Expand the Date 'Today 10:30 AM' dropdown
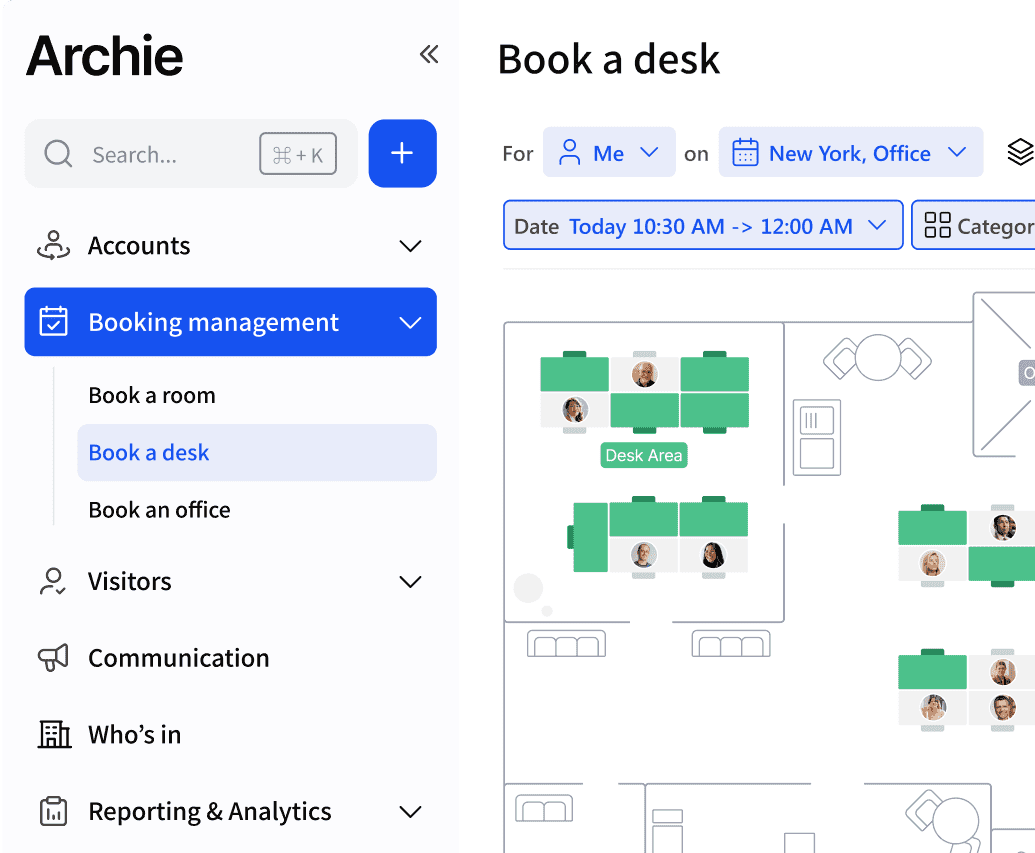 (702, 225)
